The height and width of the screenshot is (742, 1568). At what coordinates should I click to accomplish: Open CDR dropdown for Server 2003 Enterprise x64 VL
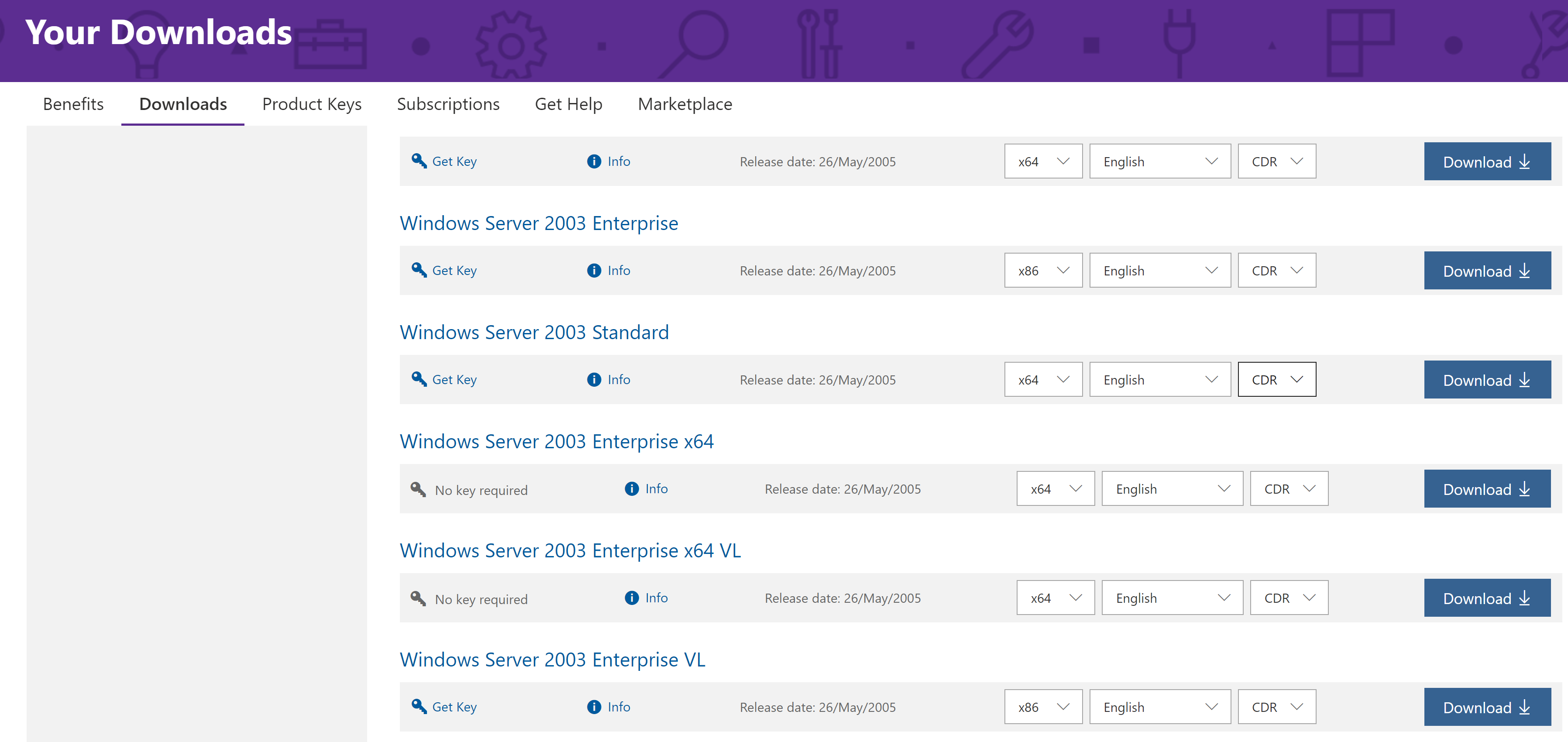(x=1289, y=597)
